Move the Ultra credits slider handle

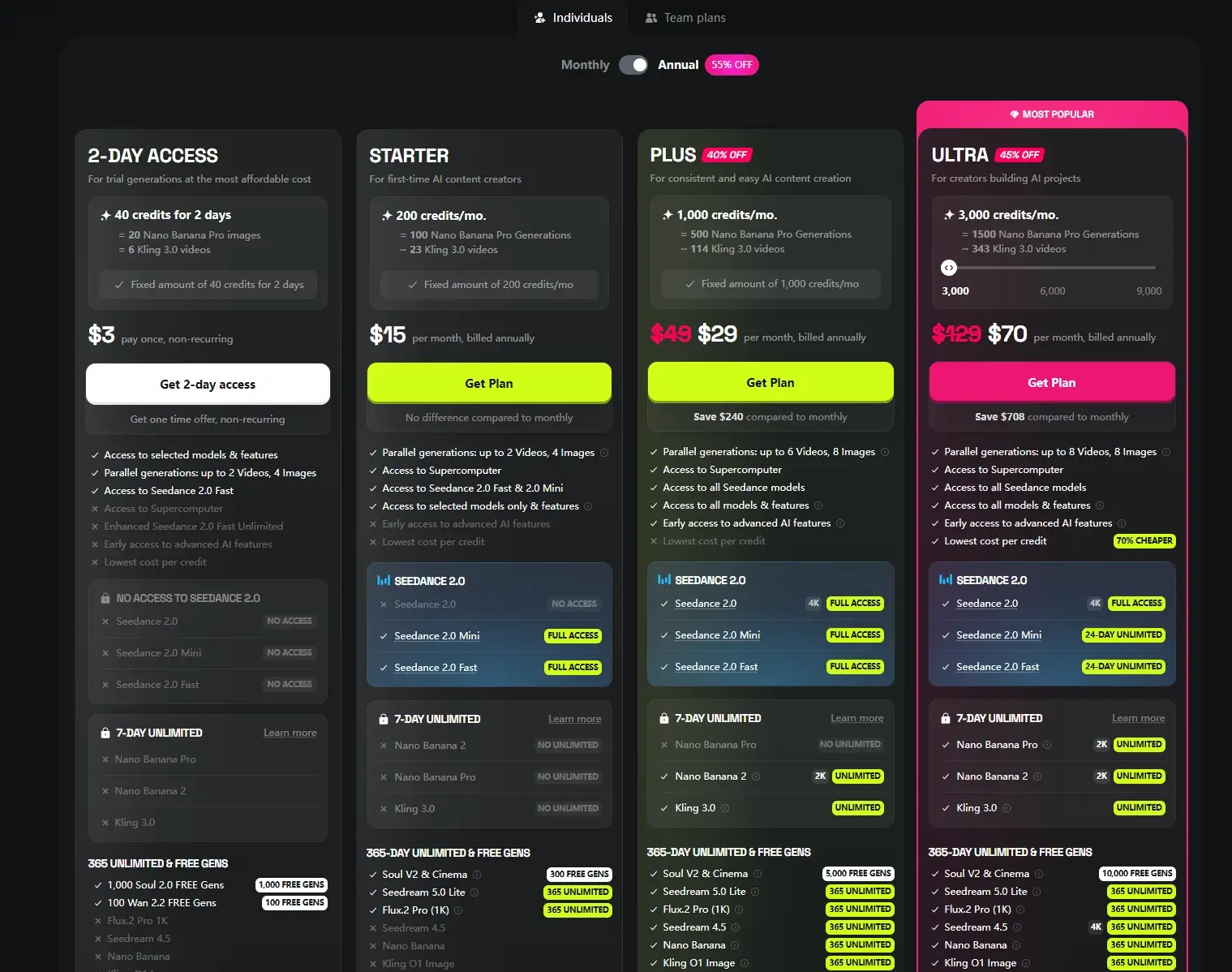coord(949,268)
